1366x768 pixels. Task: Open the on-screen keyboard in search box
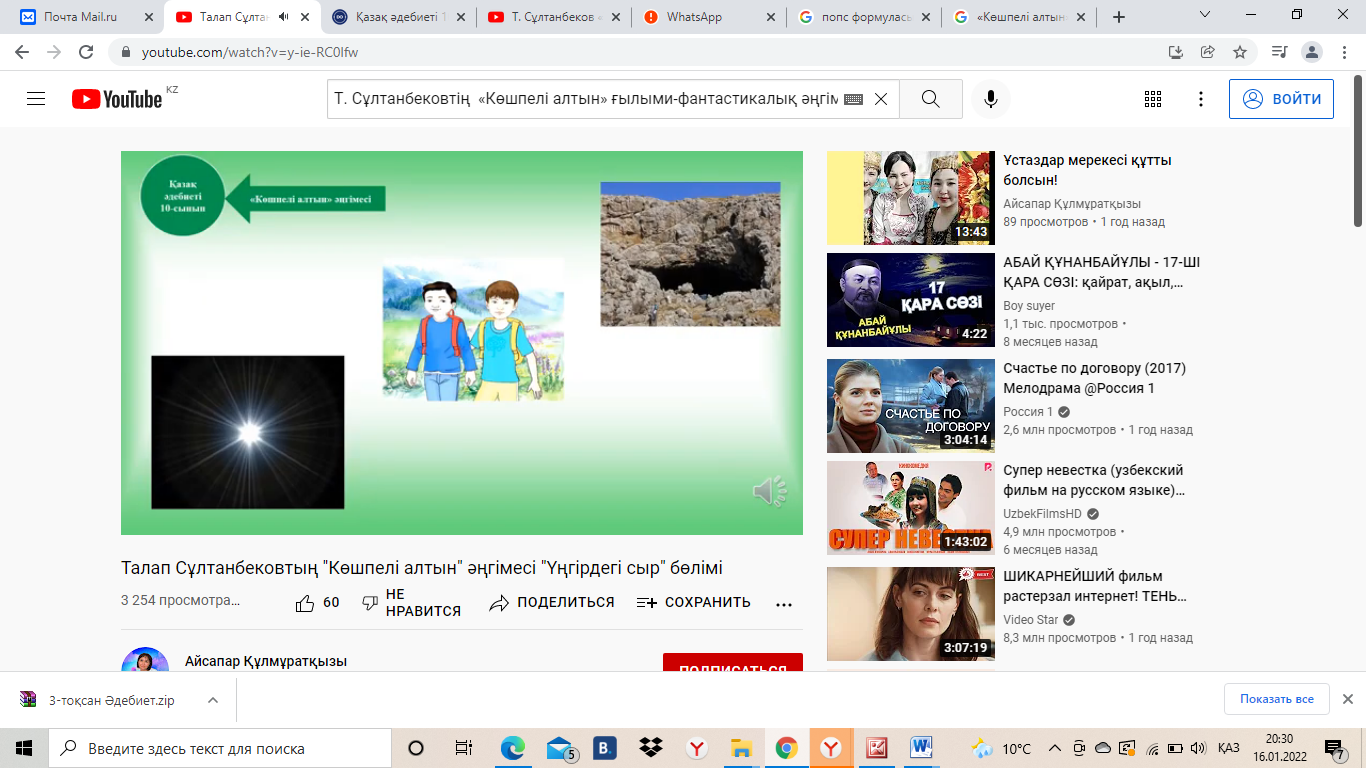(x=853, y=99)
